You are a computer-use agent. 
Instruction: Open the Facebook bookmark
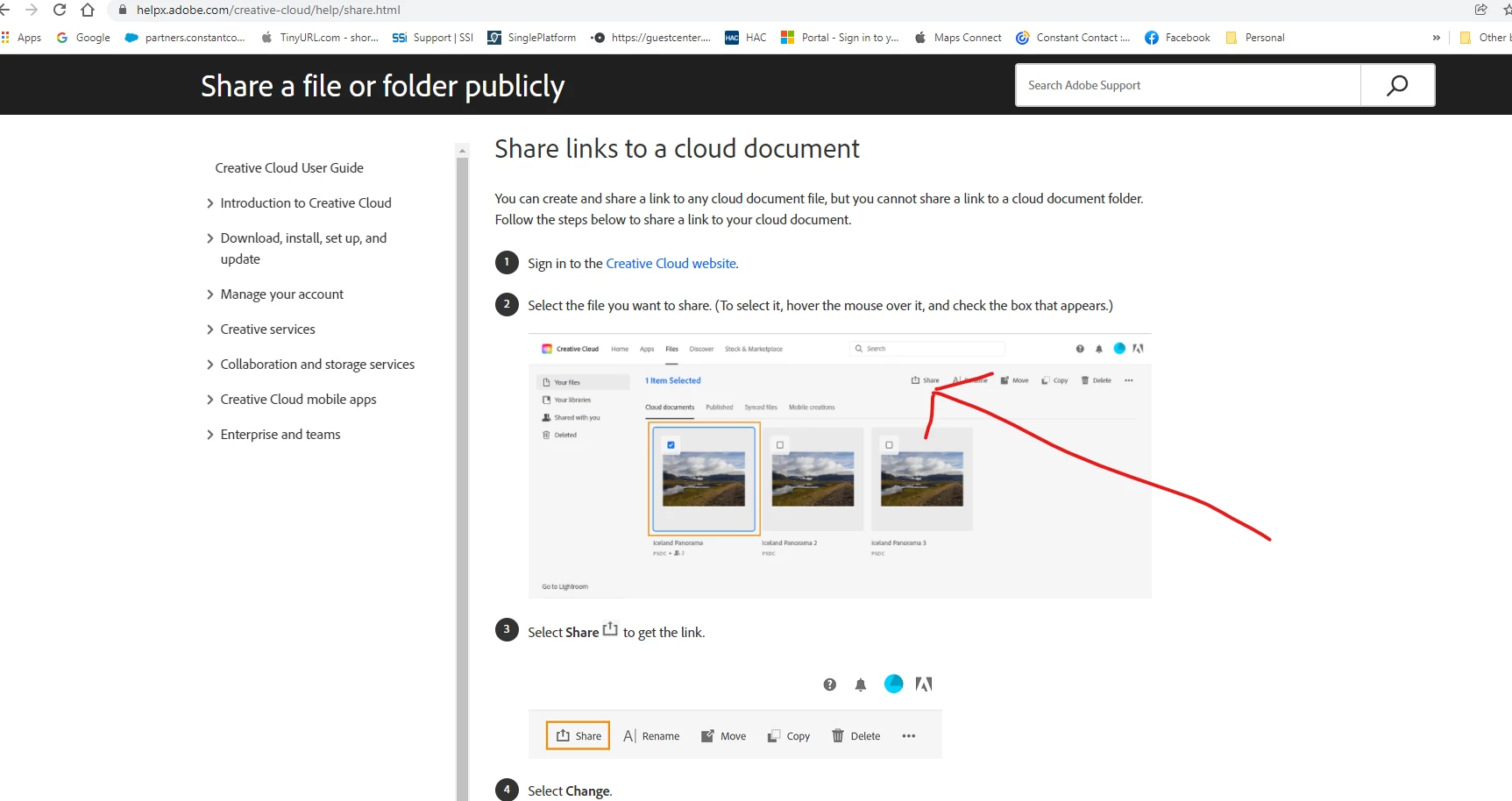point(1178,38)
